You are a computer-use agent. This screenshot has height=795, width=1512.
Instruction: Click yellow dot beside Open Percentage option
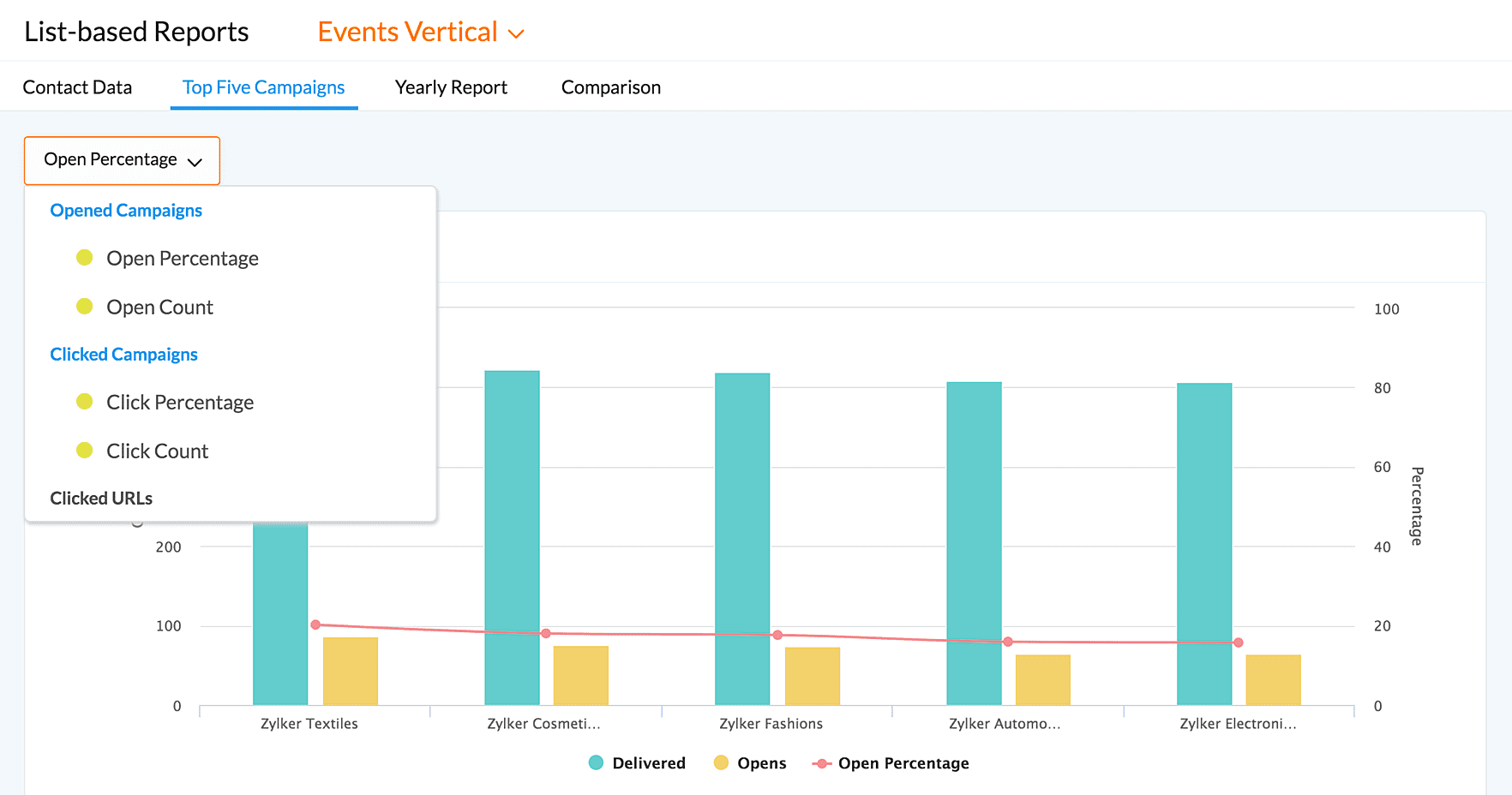[x=84, y=258]
